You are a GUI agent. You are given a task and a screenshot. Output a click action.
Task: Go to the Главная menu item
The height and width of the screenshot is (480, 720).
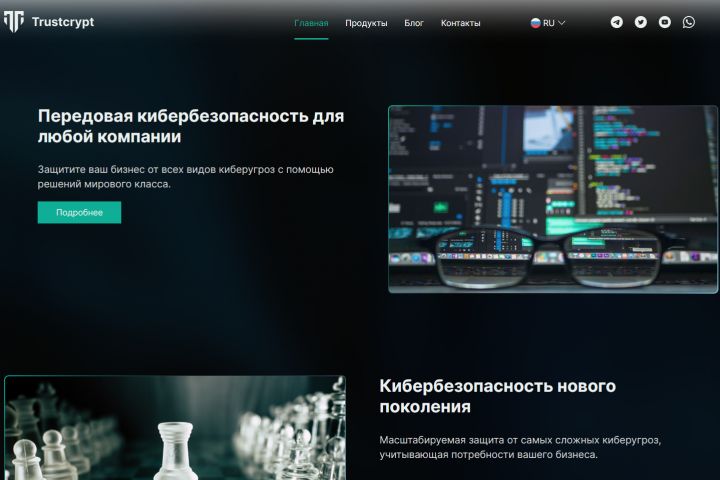click(x=311, y=23)
